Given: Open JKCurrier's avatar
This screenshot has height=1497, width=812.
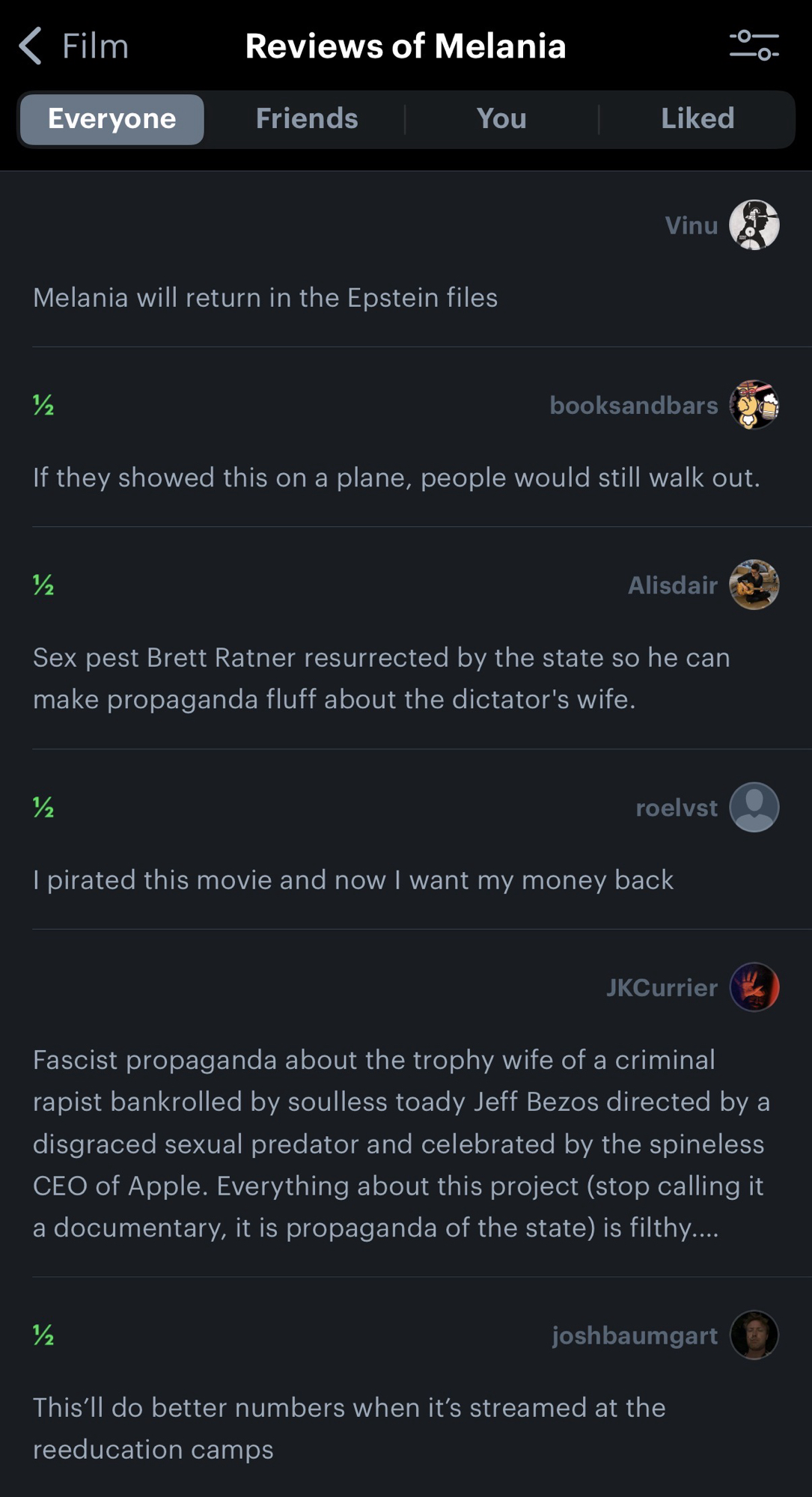Looking at the screenshot, I should [x=754, y=987].
